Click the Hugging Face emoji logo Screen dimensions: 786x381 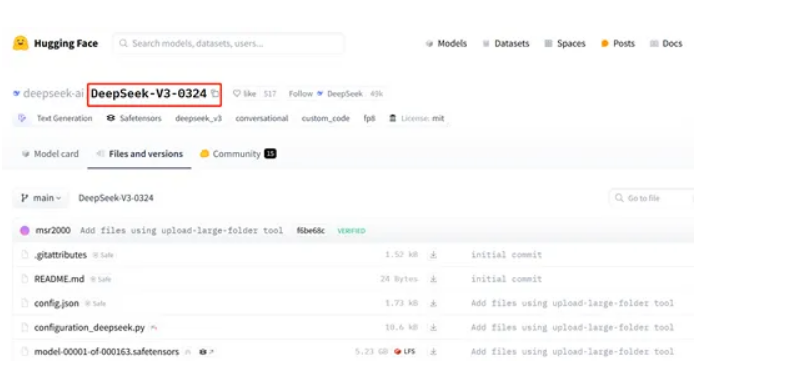click(21, 43)
